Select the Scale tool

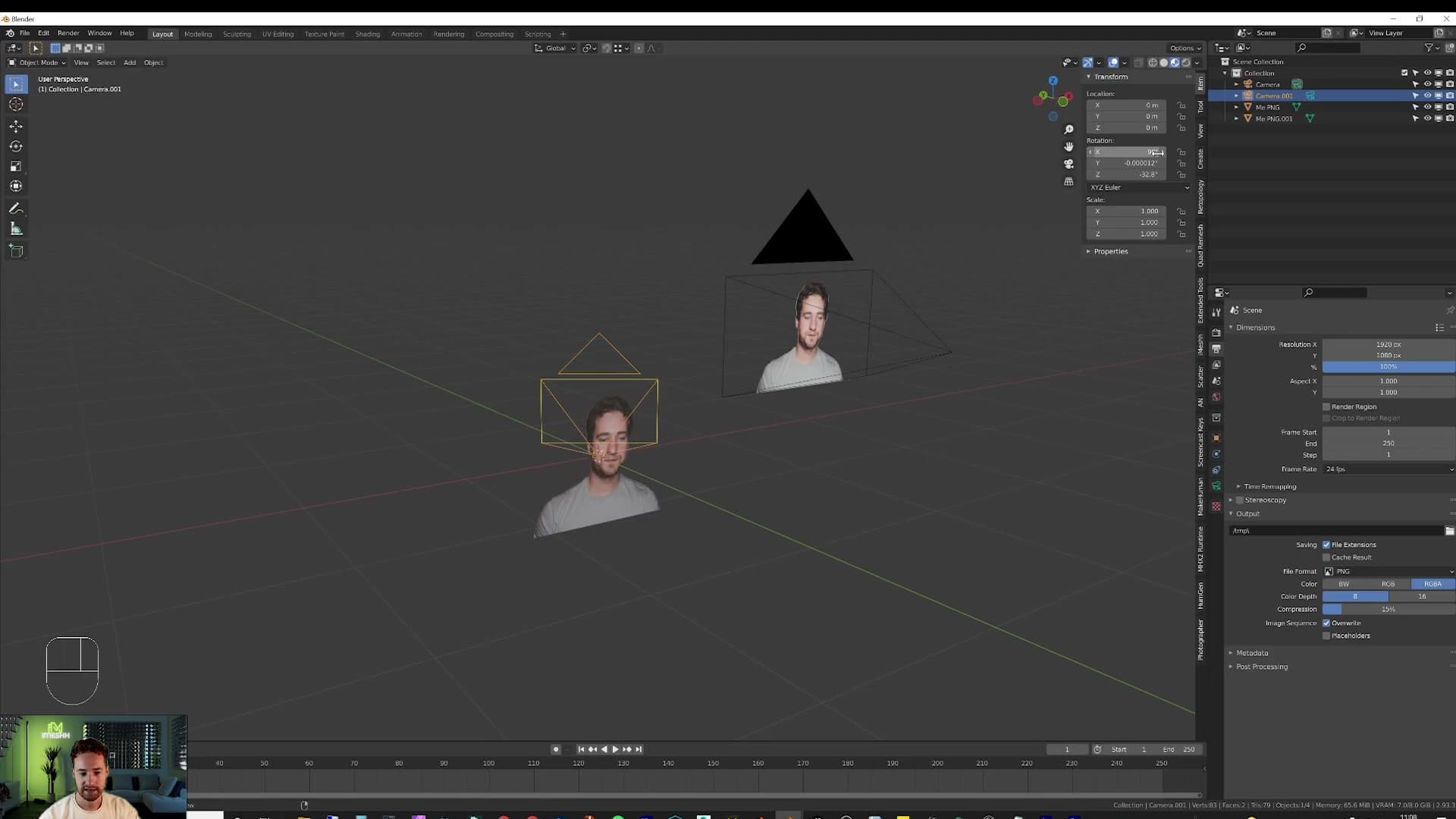click(x=16, y=166)
